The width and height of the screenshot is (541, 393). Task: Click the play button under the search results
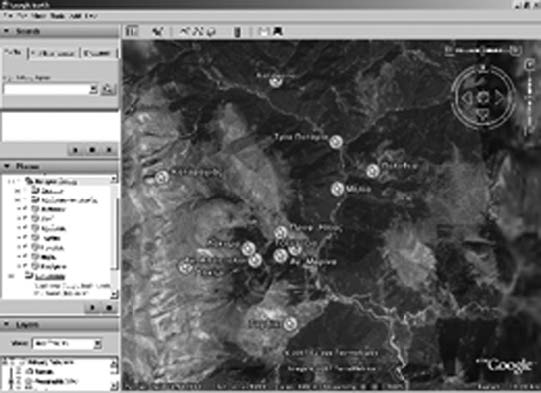click(x=76, y=150)
